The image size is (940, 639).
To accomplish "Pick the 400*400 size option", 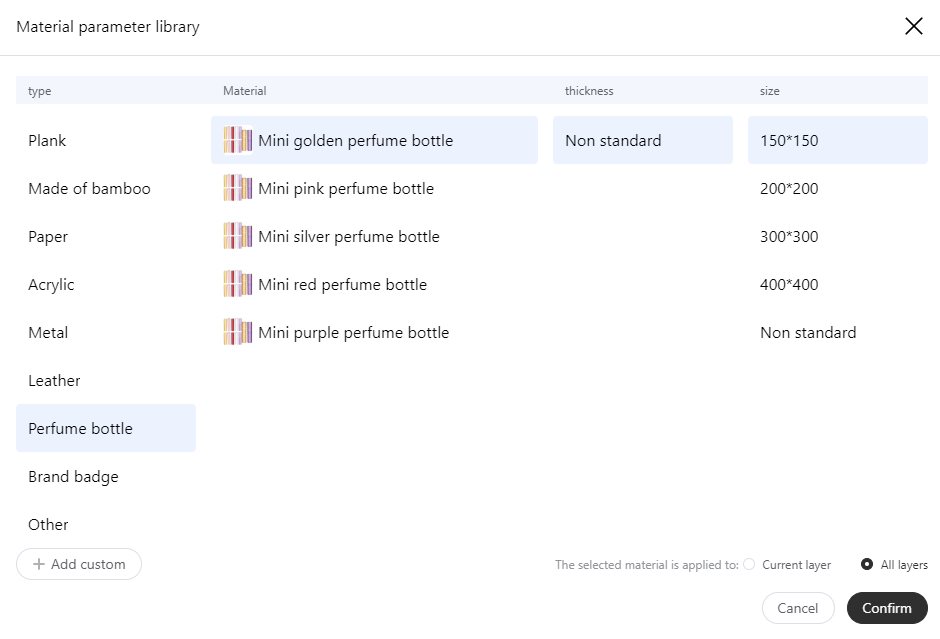I will (x=837, y=284).
